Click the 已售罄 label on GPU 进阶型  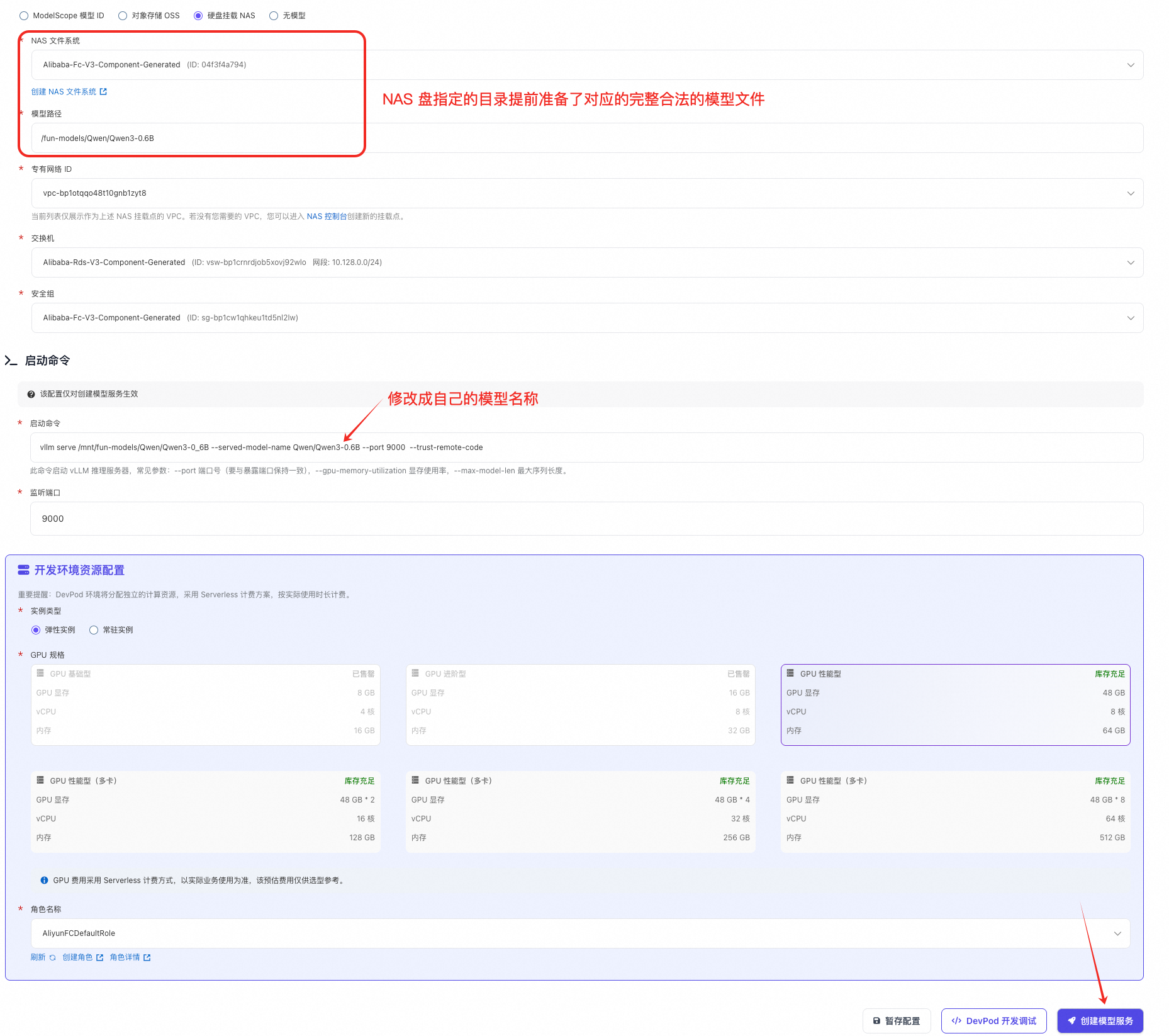(739, 674)
